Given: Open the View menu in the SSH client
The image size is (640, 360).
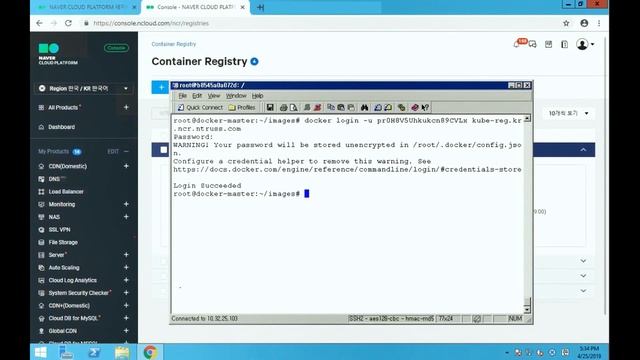Looking at the screenshot, I should point(213,96).
